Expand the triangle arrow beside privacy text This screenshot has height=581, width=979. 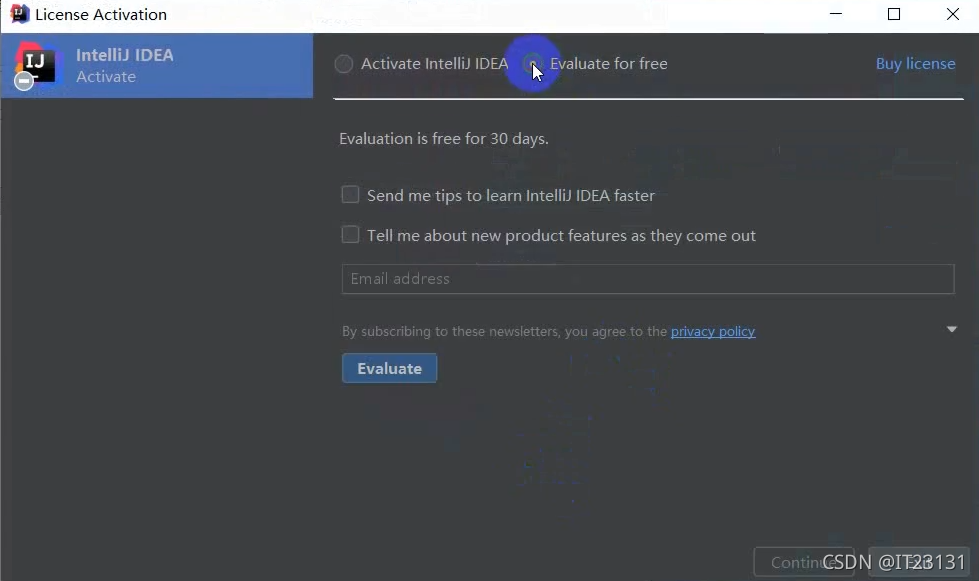(x=952, y=329)
